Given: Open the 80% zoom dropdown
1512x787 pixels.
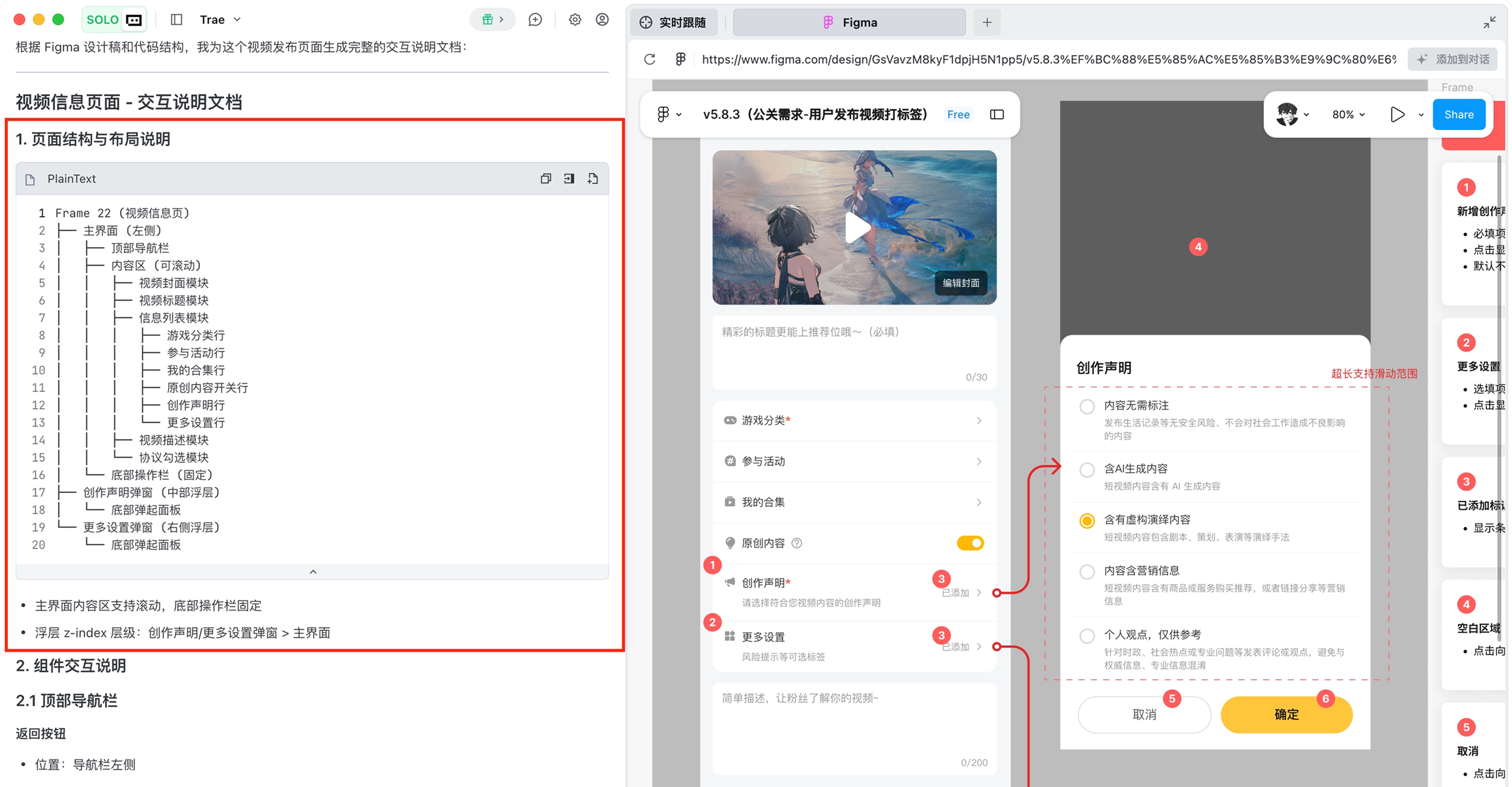Looking at the screenshot, I should coord(1348,114).
